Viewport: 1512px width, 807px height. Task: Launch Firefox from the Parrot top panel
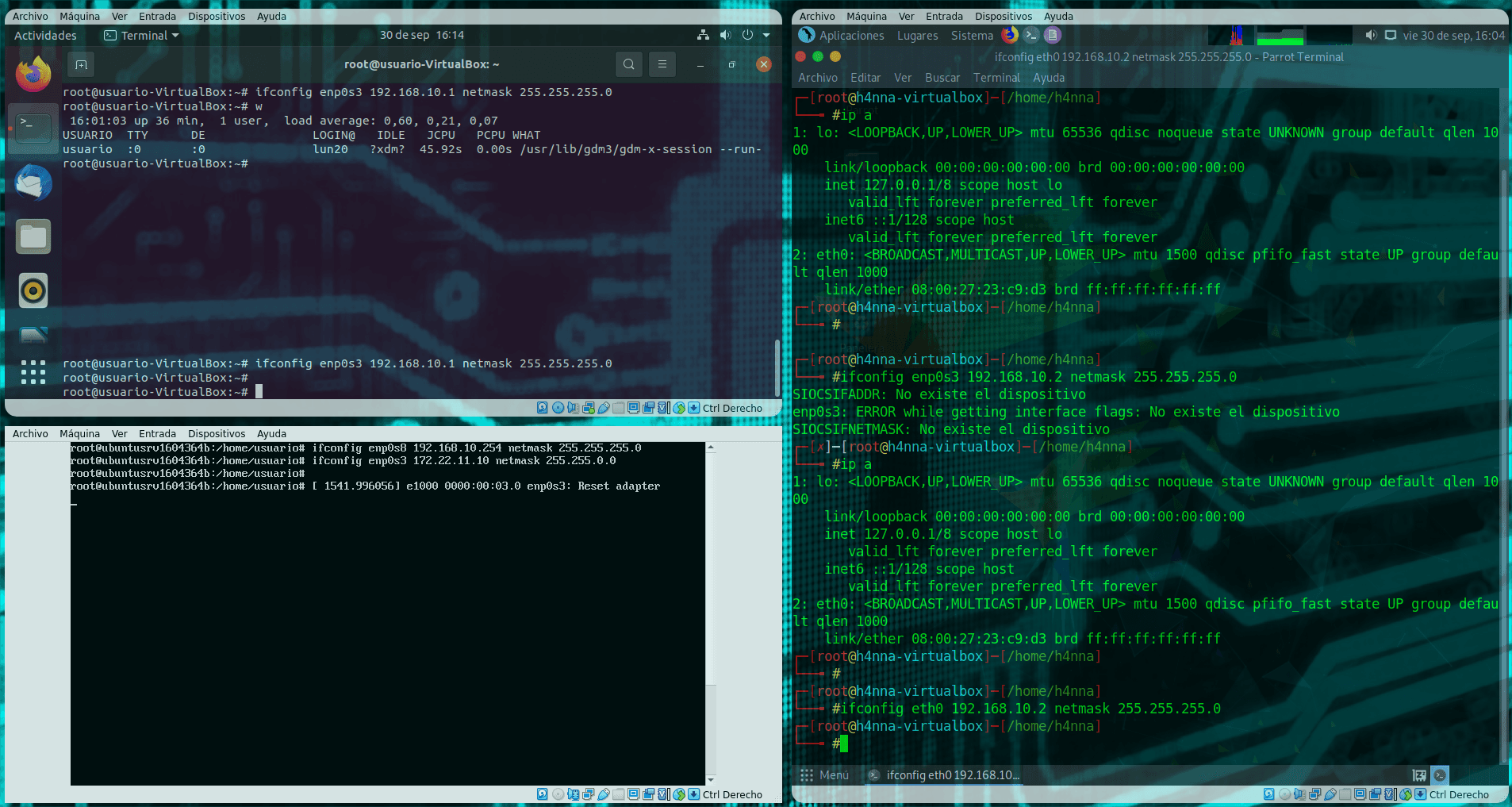(1009, 35)
